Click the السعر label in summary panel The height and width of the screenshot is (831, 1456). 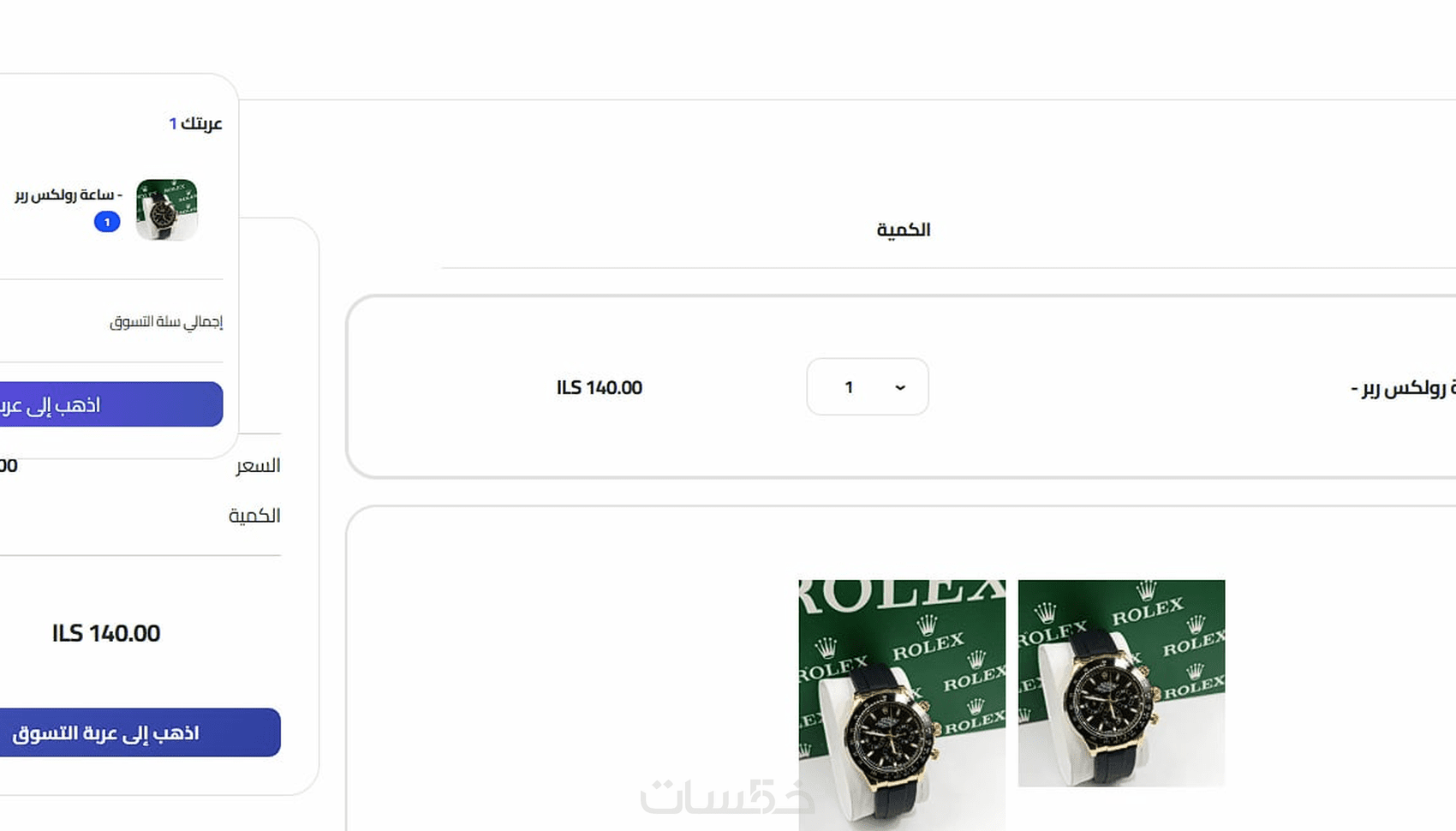tap(258, 465)
